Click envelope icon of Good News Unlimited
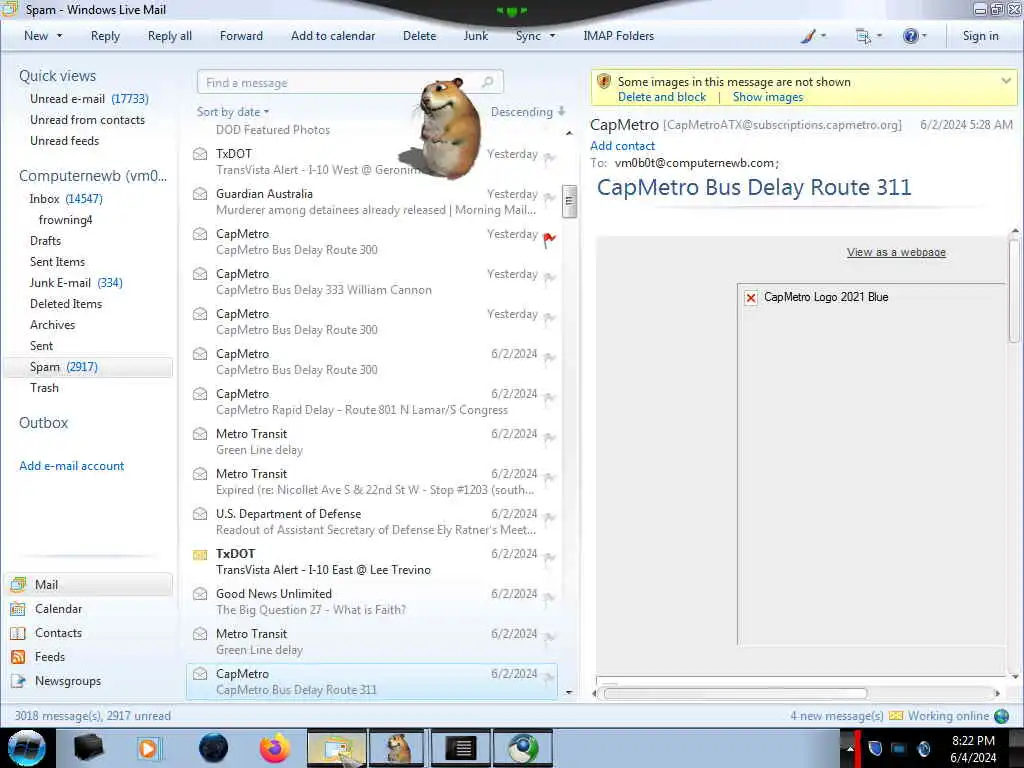The image size is (1024, 768). coord(200,594)
